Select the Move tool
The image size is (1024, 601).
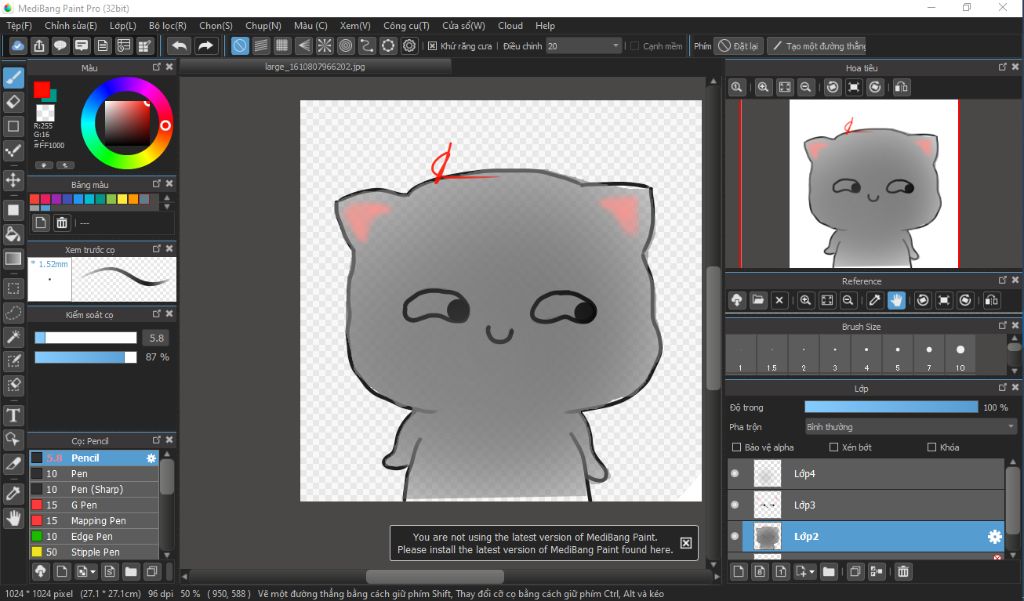pos(13,180)
